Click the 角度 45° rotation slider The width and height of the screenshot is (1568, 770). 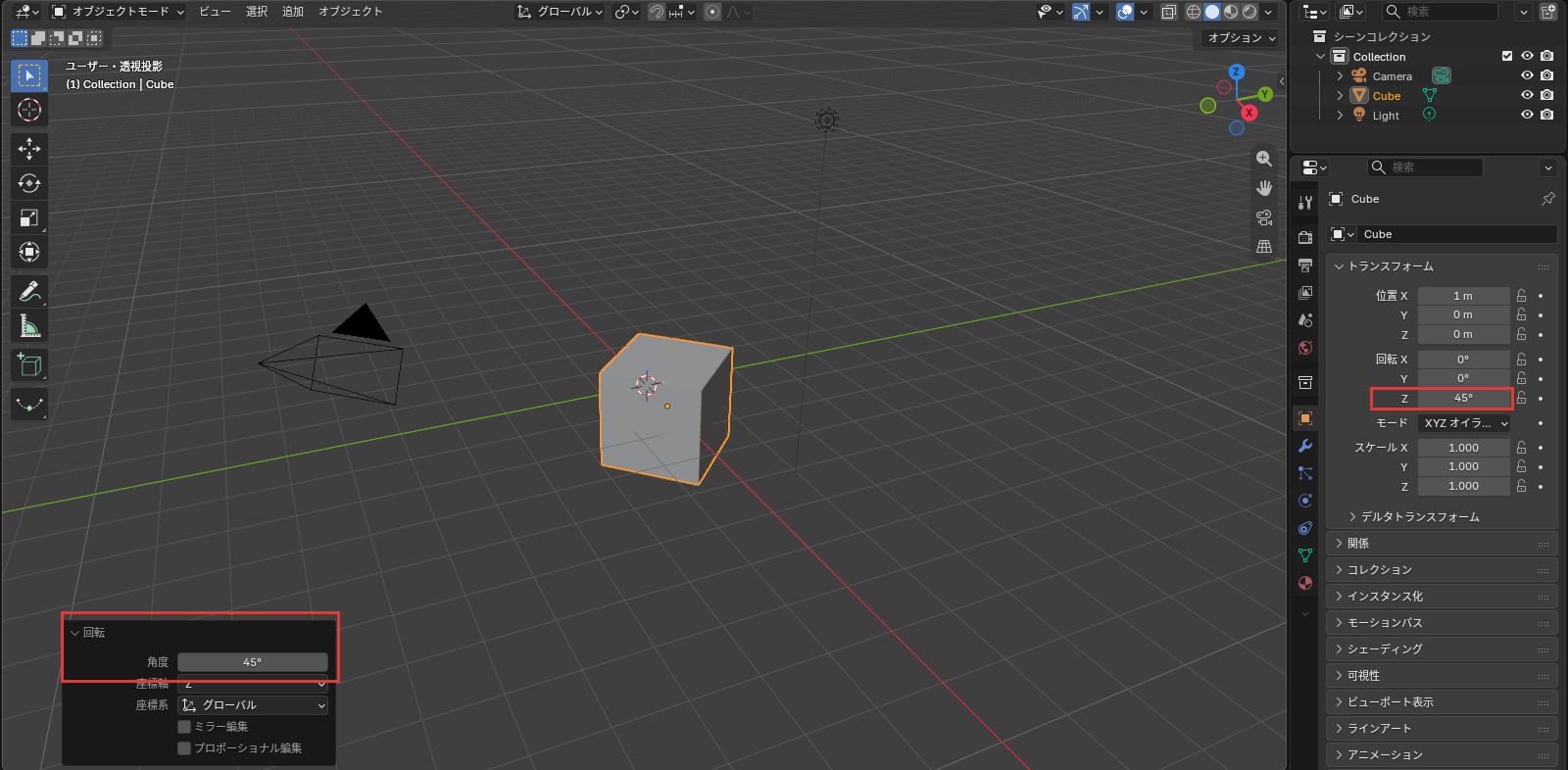click(253, 662)
